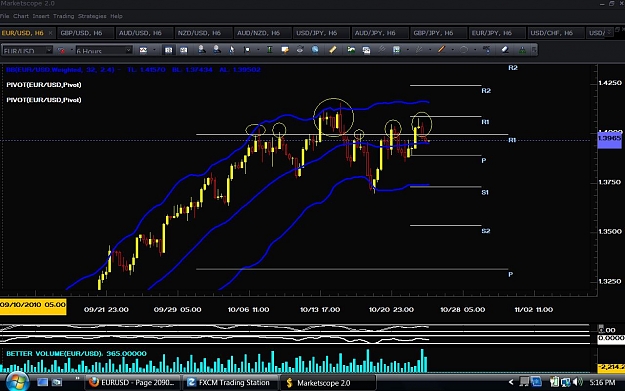Open the Insert menu
Image resolution: width=625 pixels, height=391 pixels.
(41, 16)
